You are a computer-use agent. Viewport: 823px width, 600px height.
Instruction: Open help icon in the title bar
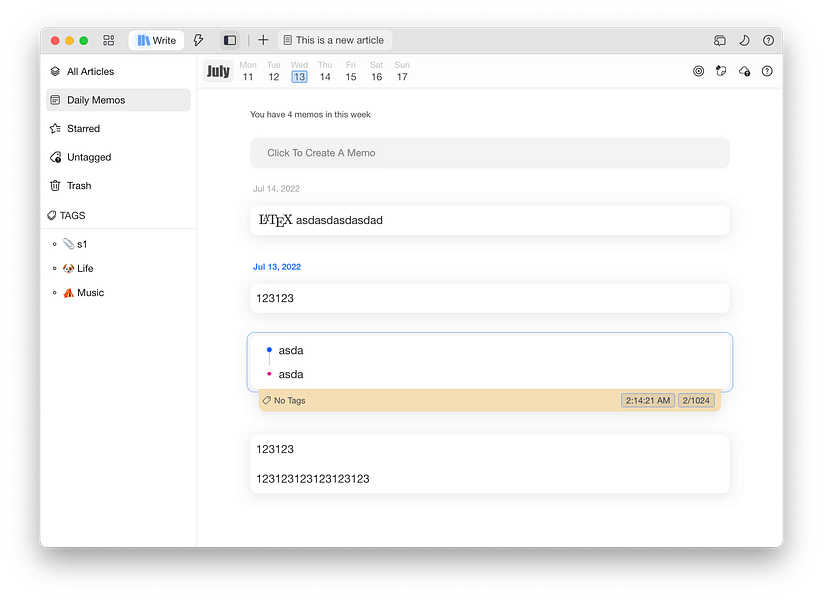(x=768, y=40)
